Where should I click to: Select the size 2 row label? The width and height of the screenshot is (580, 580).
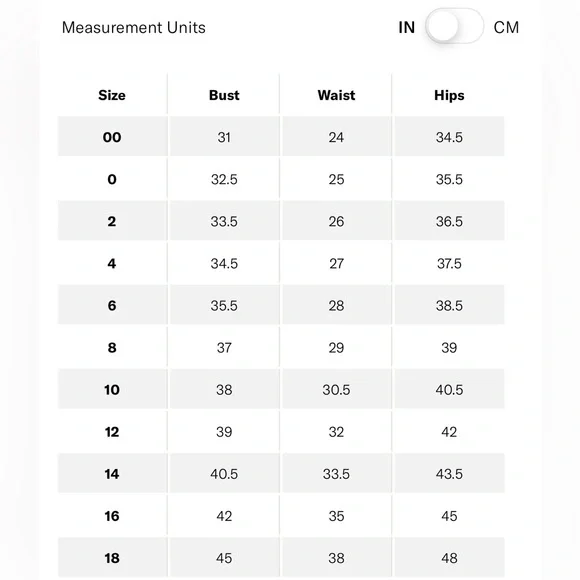112,222
